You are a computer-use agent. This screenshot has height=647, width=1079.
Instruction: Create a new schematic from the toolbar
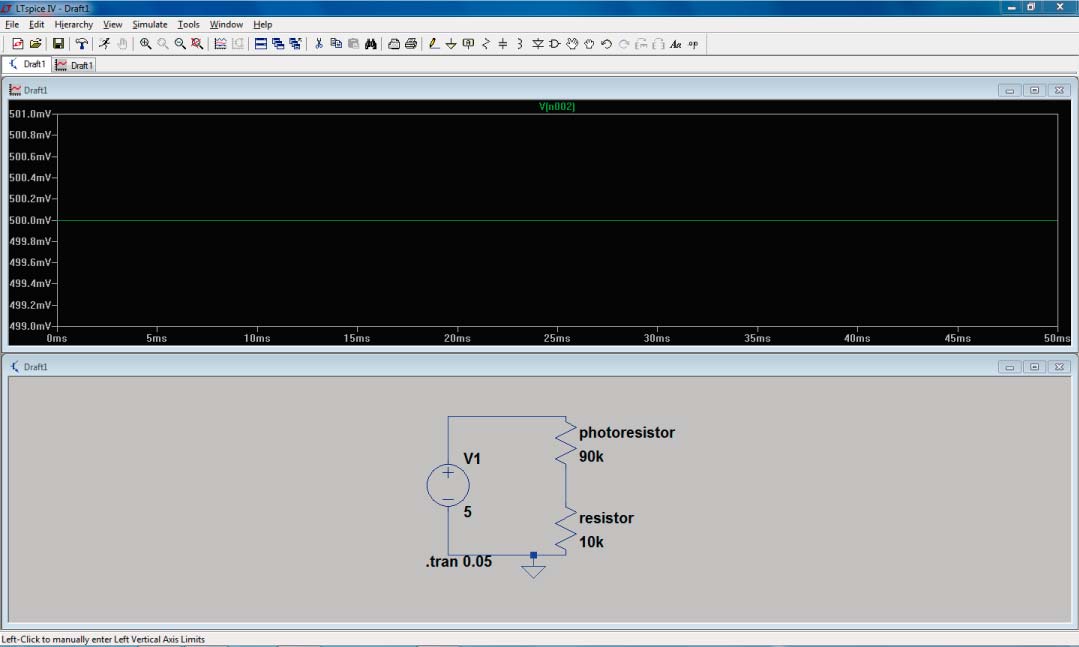coord(18,44)
